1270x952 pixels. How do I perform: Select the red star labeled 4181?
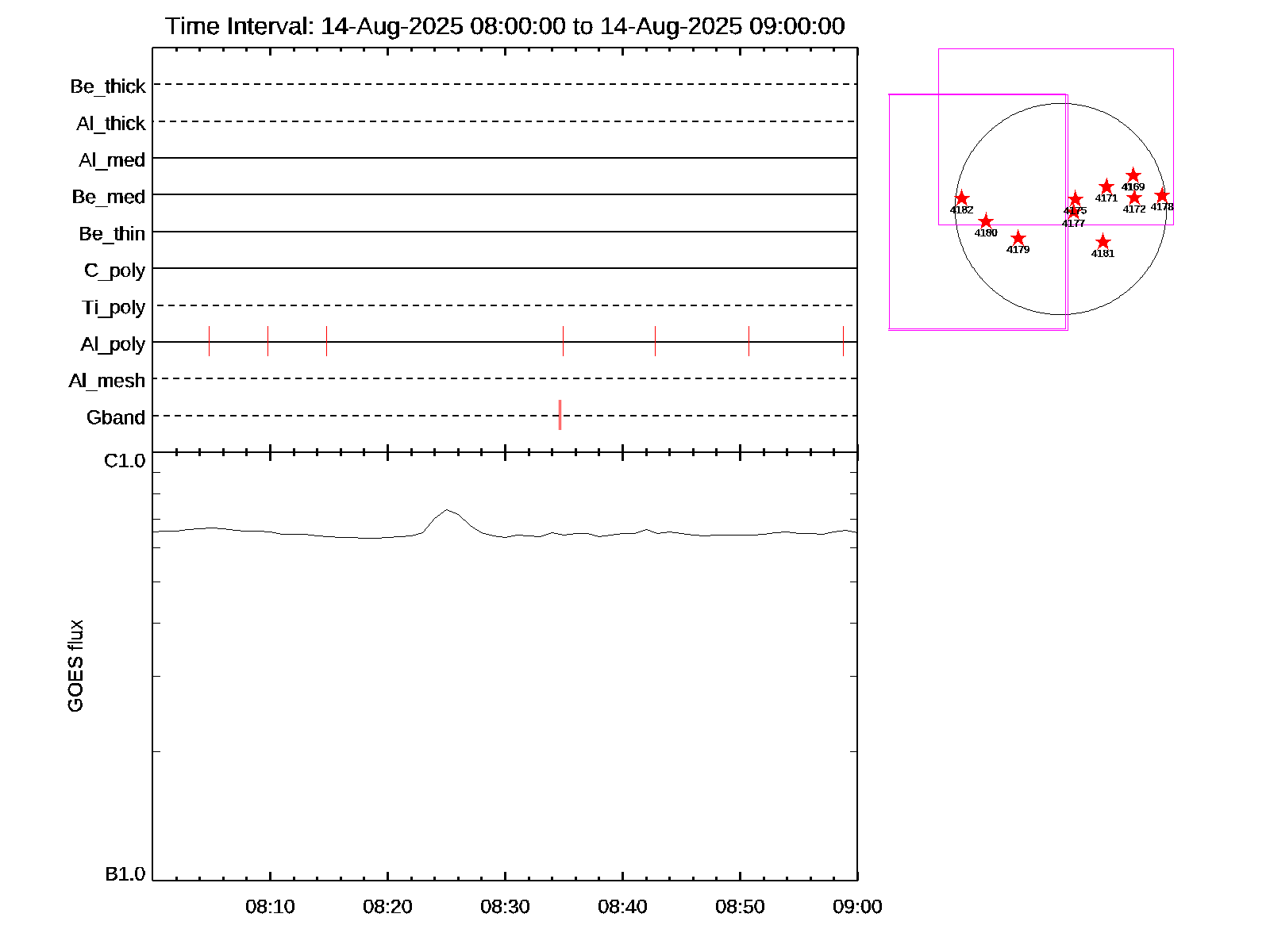pyautogui.click(x=1103, y=242)
